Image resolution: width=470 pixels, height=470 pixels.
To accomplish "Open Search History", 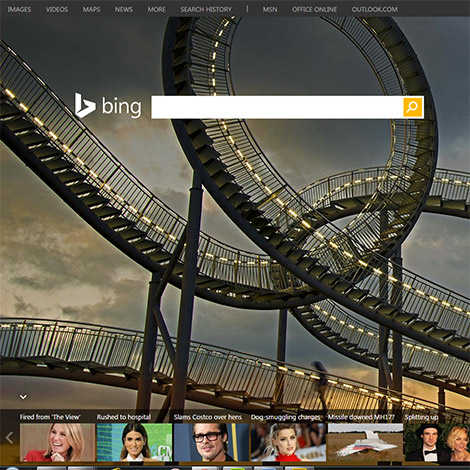I will [x=206, y=9].
